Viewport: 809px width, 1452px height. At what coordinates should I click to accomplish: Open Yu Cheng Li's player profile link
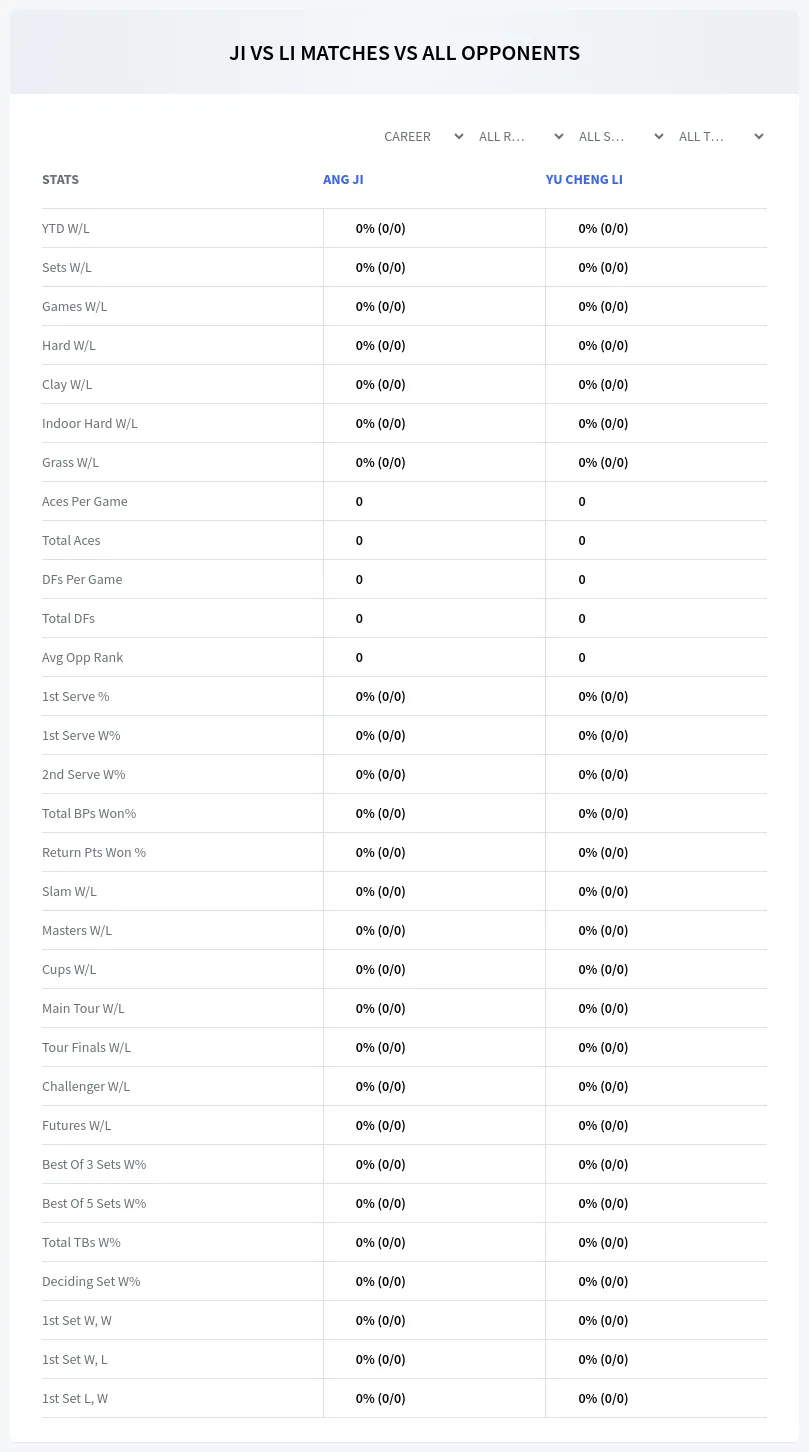(x=584, y=180)
